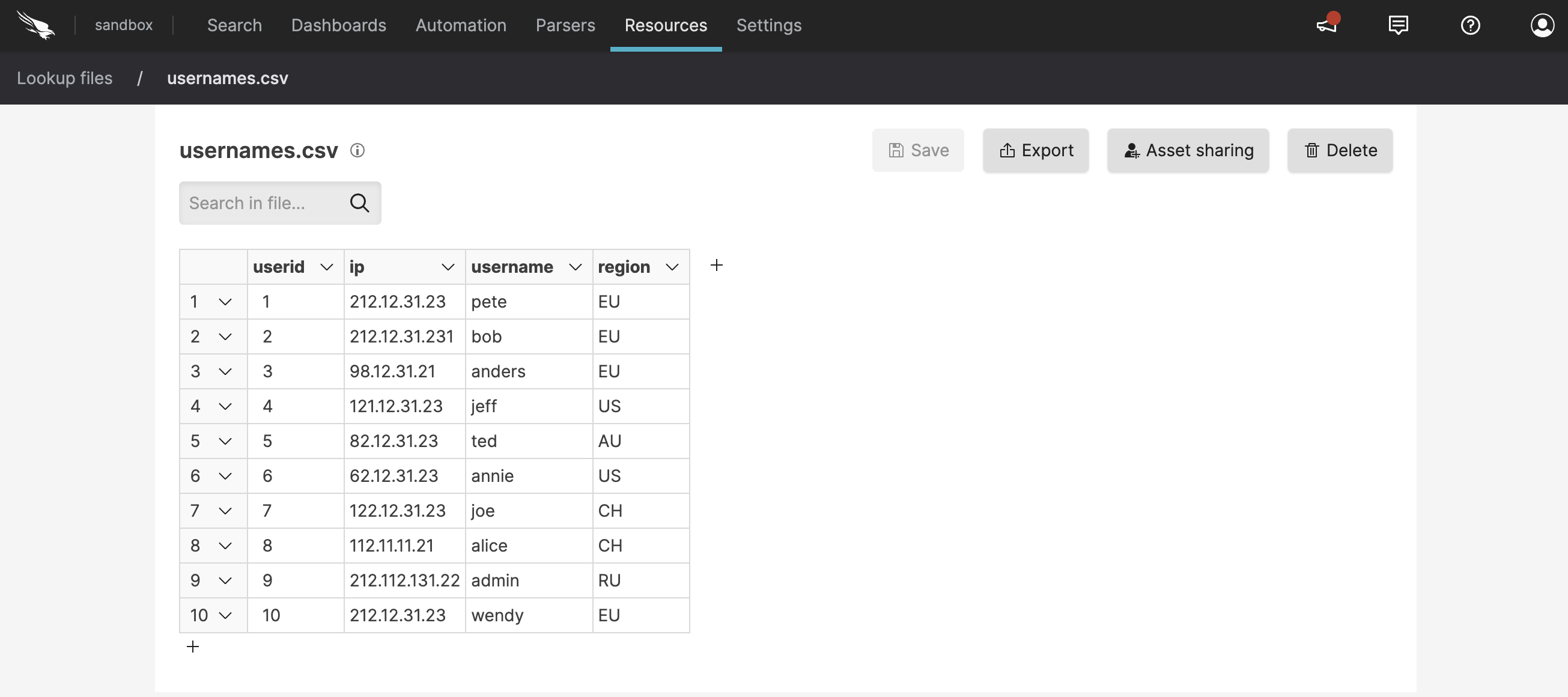This screenshot has height=697, width=1568.
Task: Export the usernames.csv file
Action: pyautogui.click(x=1035, y=150)
